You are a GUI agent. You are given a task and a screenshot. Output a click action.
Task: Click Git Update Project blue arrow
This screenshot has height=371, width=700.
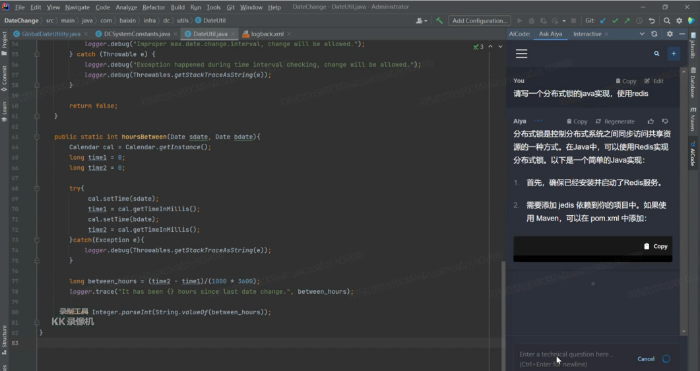coord(603,21)
